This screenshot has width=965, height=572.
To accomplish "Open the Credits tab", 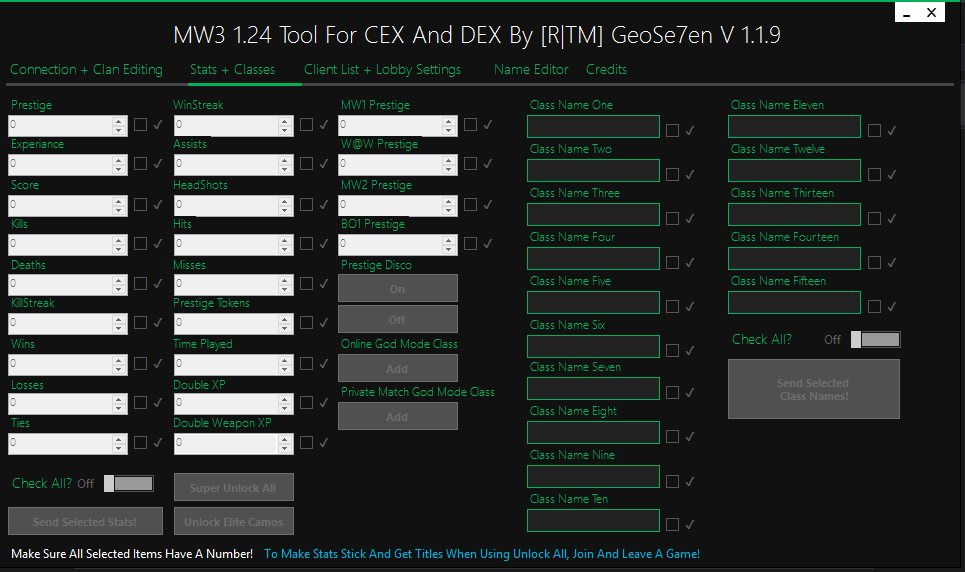I will [606, 70].
